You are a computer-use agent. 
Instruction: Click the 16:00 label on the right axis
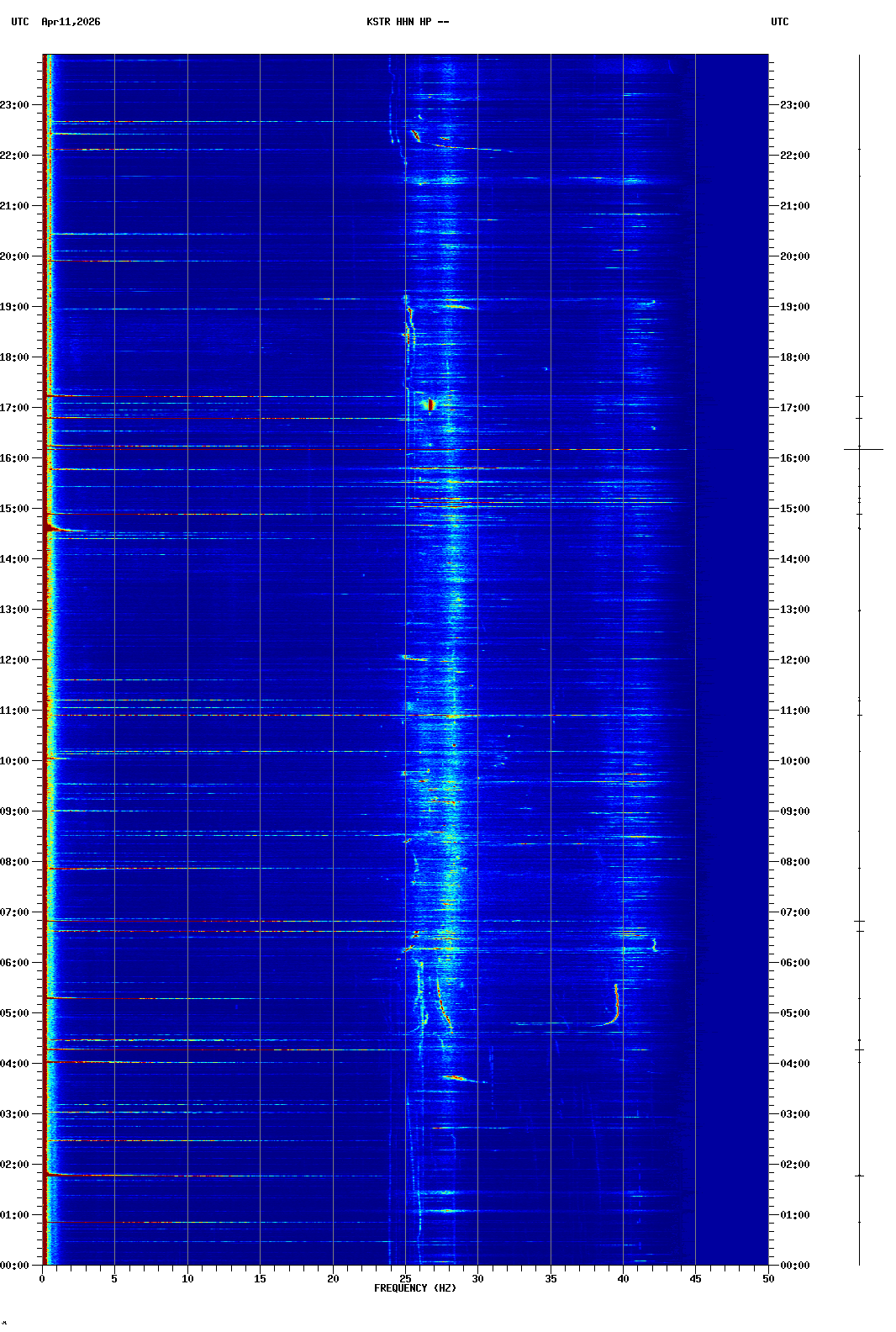[x=794, y=458]
